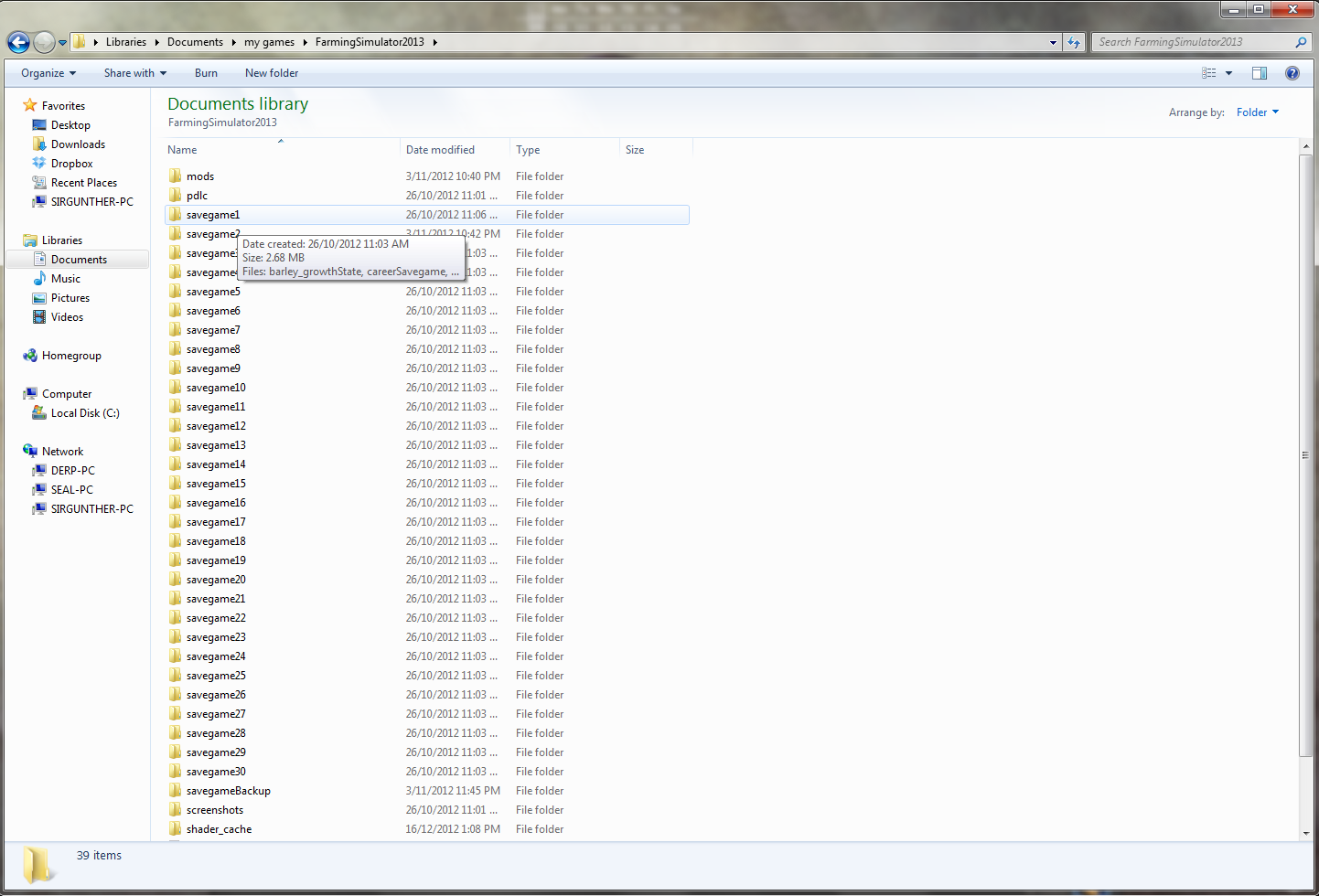Viewport: 1319px width, 896px height.
Task: Click the Libraries breadcrumb segment
Action: [126, 42]
